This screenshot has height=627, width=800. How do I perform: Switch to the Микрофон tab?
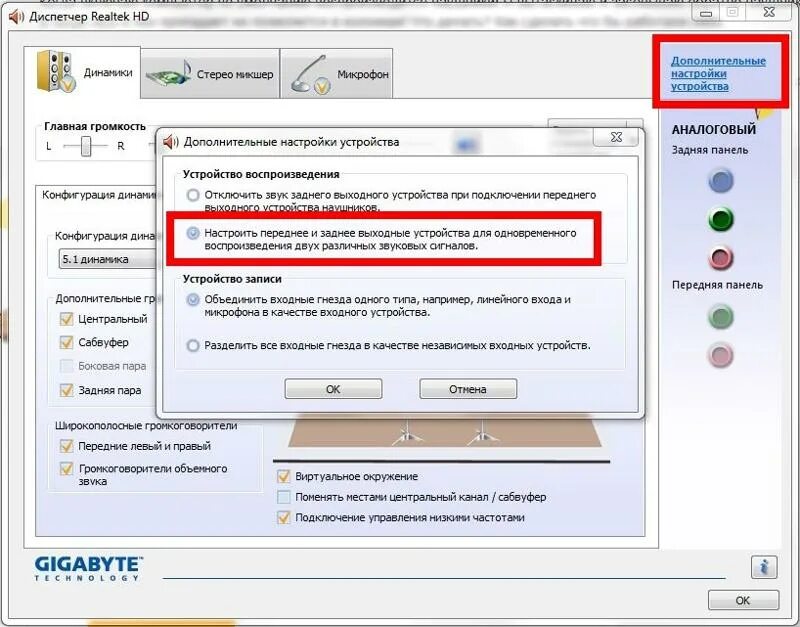click(x=337, y=74)
